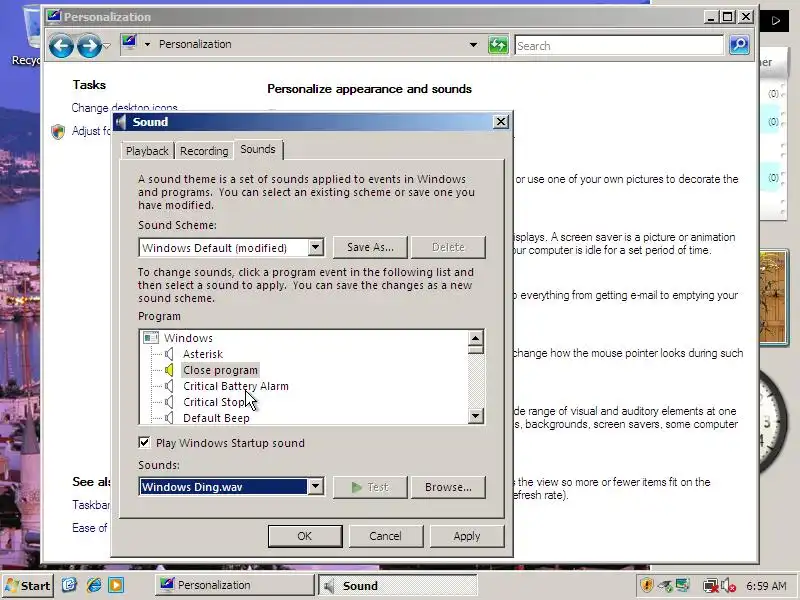Viewport: 800px width, 600px height.
Task: Click the speaker icon beside Default Beep
Action: click(x=169, y=418)
